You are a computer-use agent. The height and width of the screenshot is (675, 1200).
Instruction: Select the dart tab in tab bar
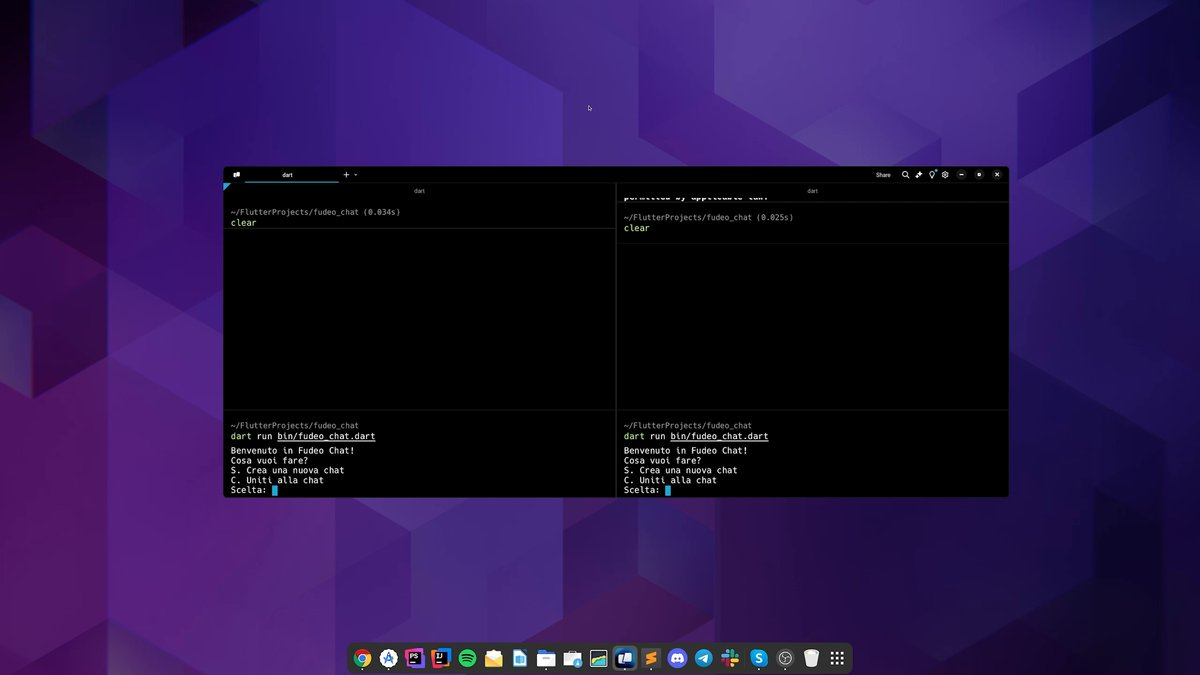coord(288,175)
